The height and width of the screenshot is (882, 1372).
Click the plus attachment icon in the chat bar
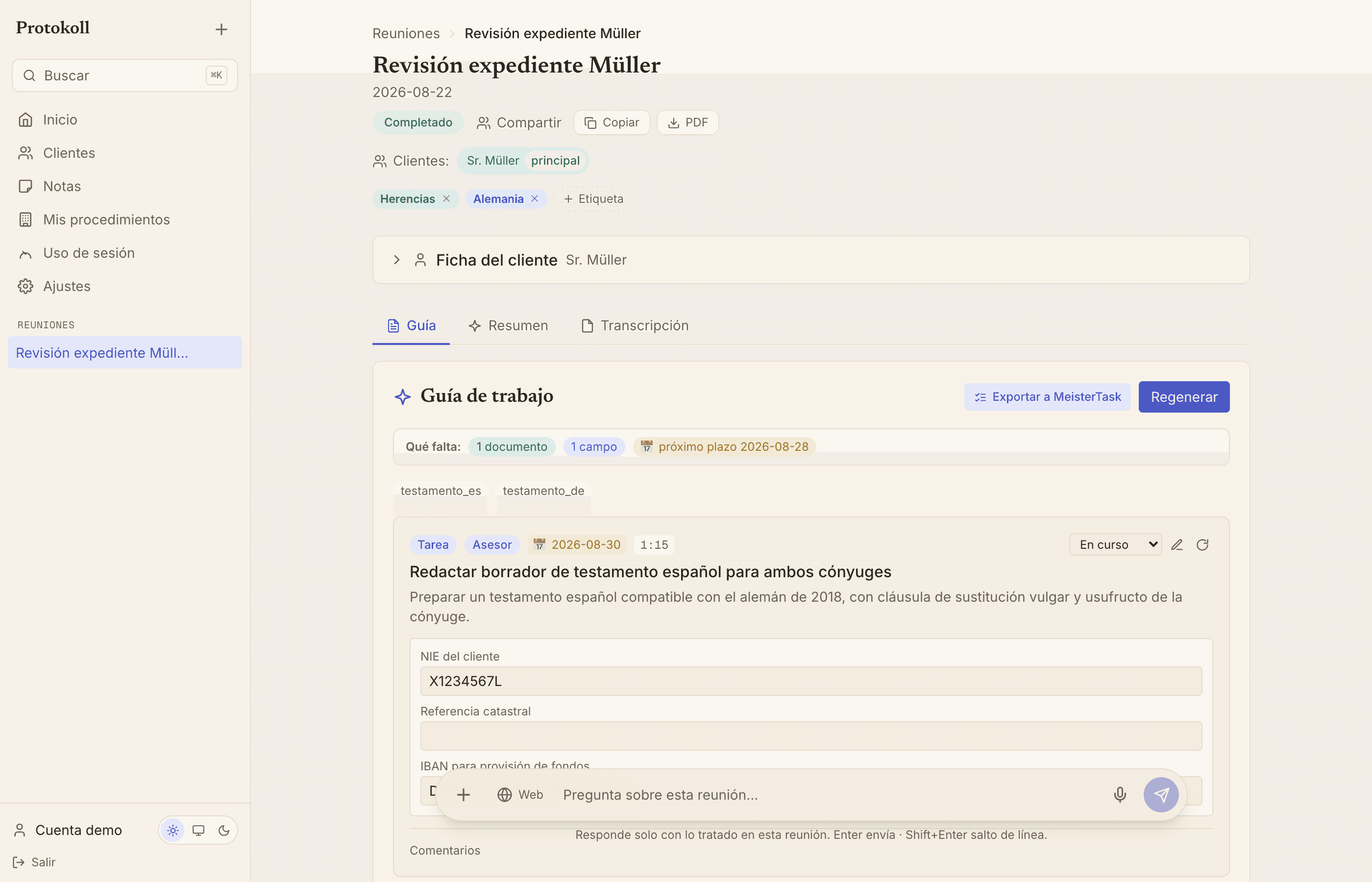tap(463, 794)
